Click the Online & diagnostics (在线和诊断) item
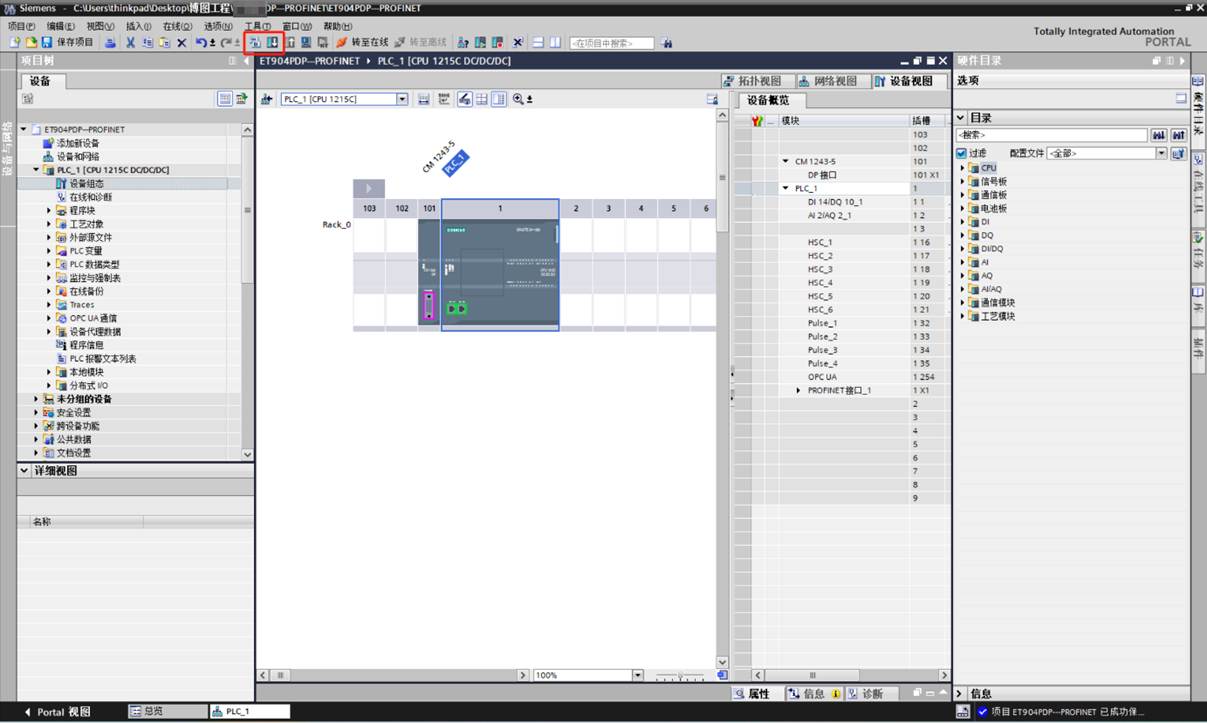1207x723 pixels. coord(90,197)
